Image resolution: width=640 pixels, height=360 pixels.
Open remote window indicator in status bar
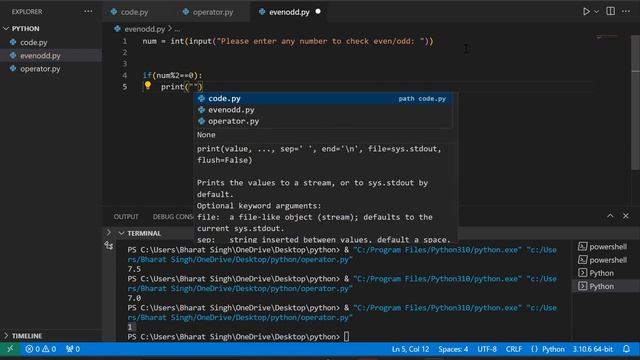point(10,349)
